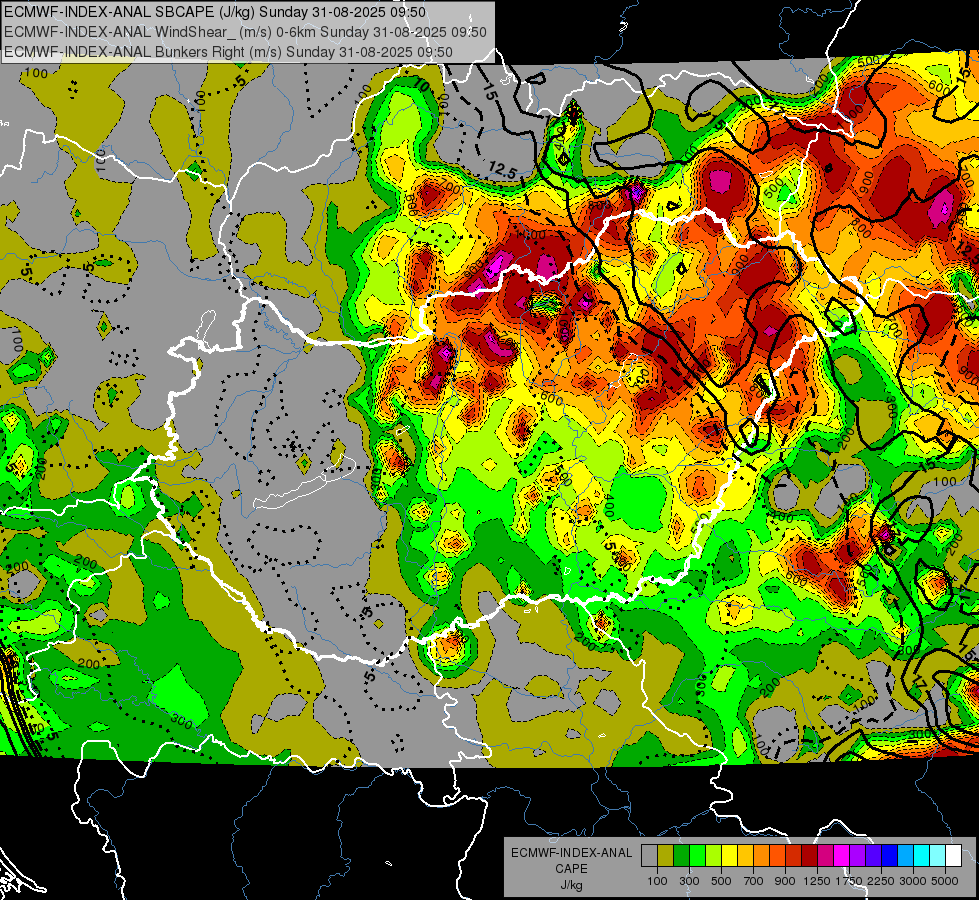Select the pure blue swatch after 2250
979x900 pixels.
pyautogui.click(x=890, y=855)
